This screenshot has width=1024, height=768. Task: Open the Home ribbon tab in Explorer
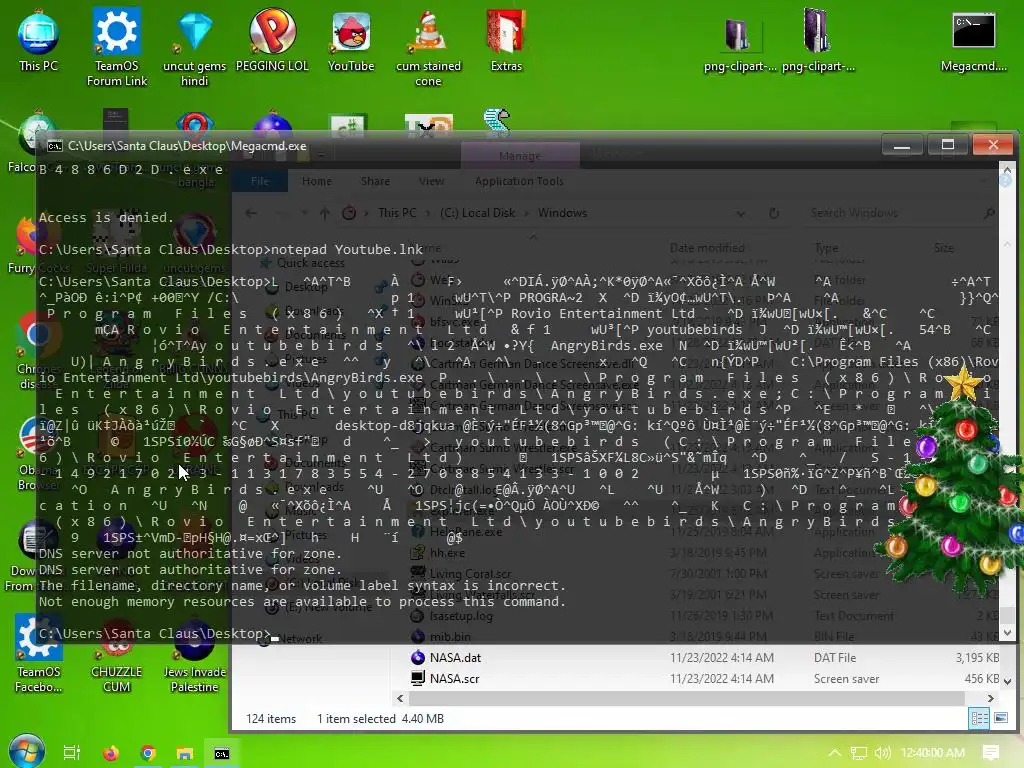317,181
